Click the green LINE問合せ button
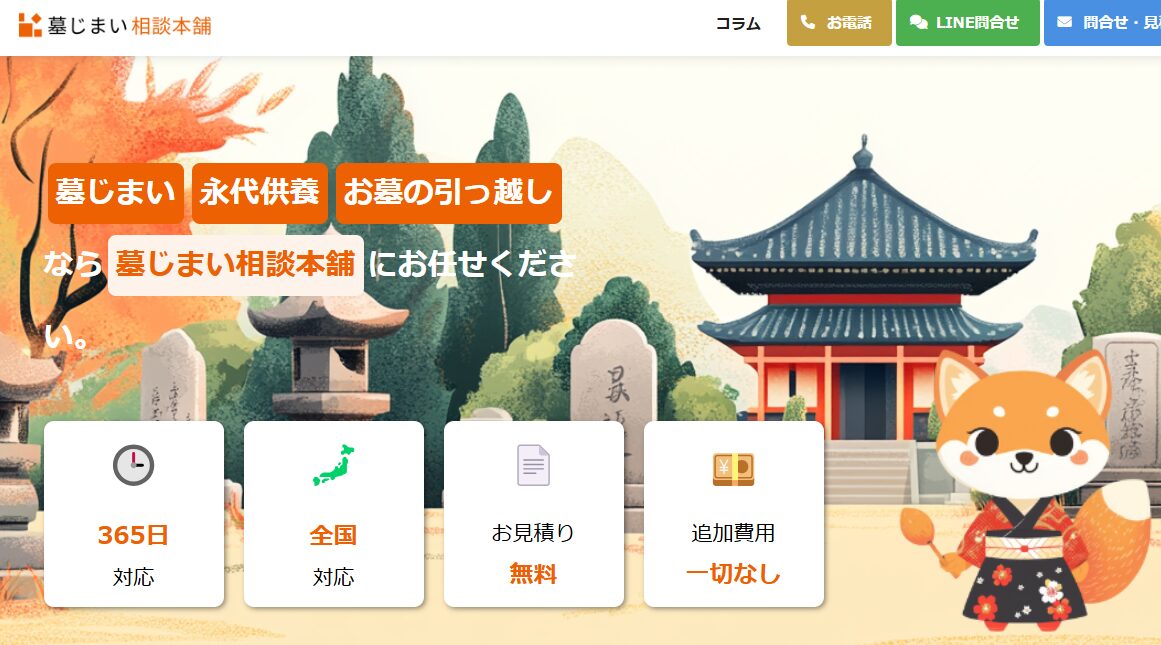 point(968,23)
